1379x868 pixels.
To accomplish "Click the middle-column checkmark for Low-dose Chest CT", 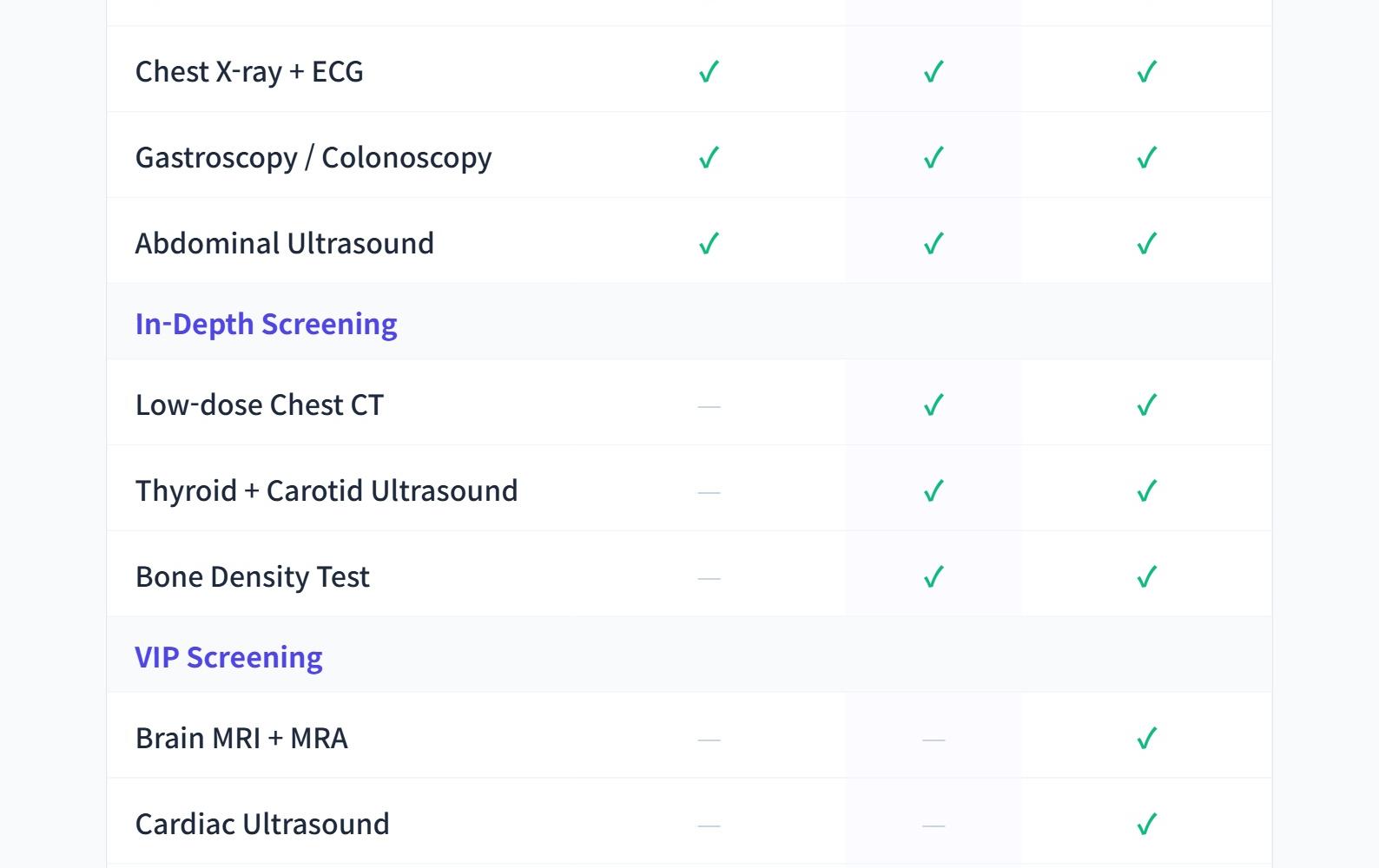I will pos(933,404).
